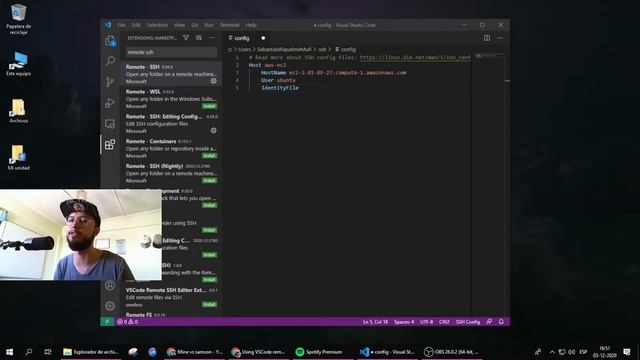Open the Edit menu
Image resolution: width=640 pixels, height=360 pixels.
tap(136, 25)
